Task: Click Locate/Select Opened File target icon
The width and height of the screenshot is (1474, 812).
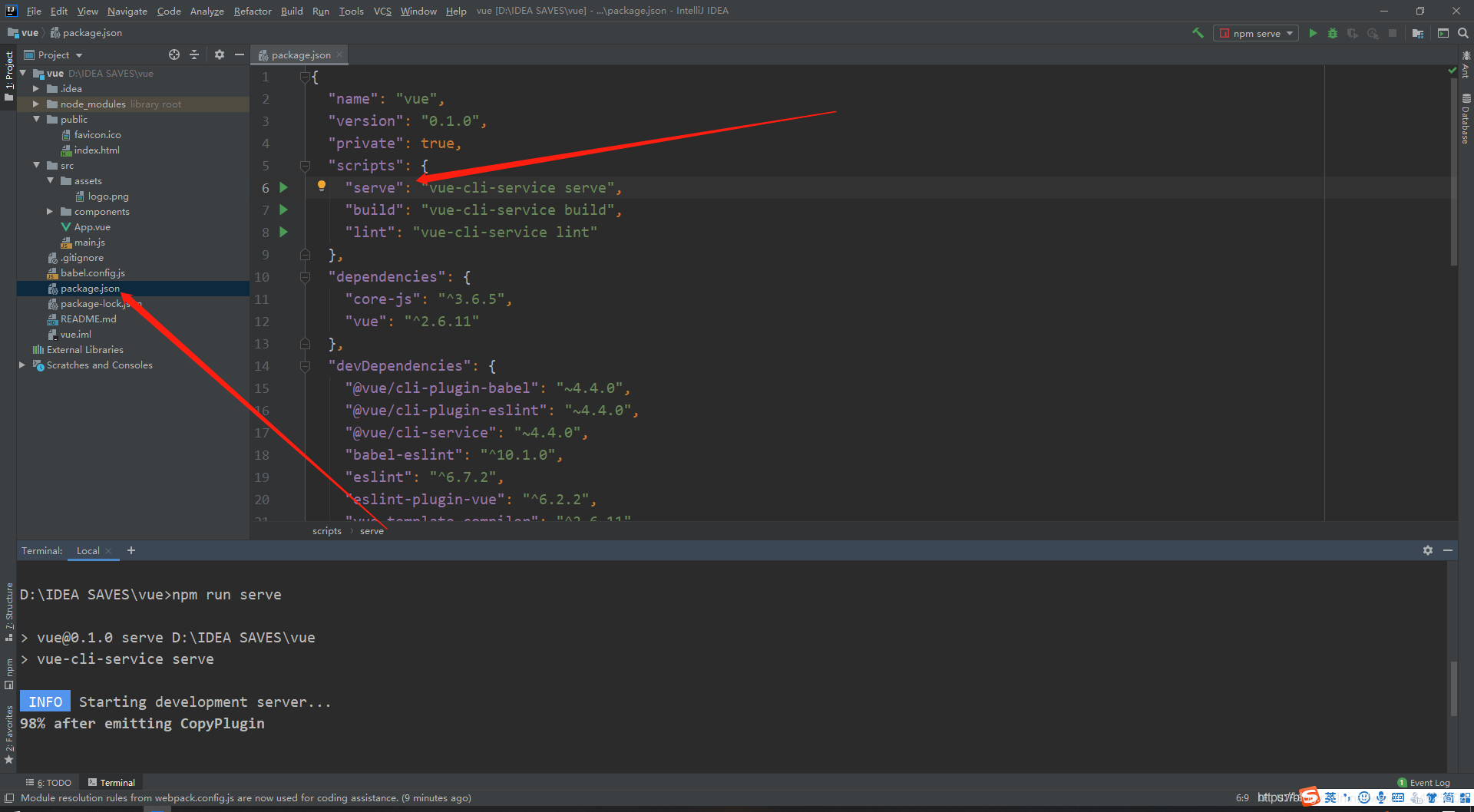Action: [x=174, y=54]
